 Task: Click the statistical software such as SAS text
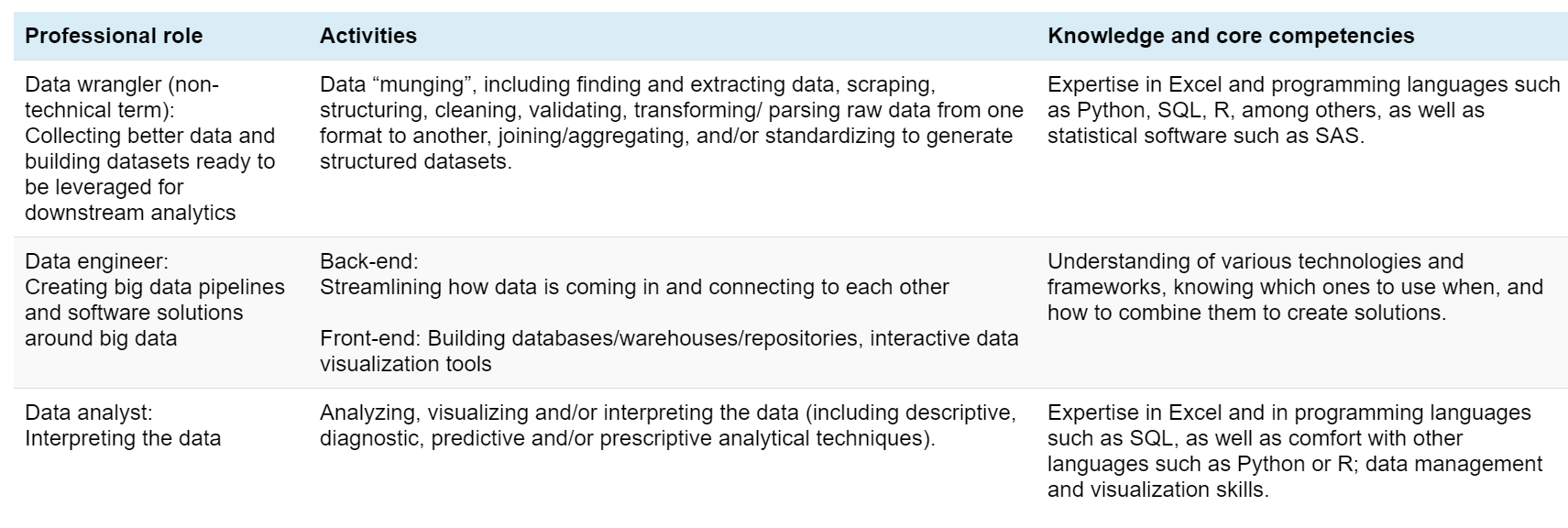pyautogui.click(x=1206, y=136)
